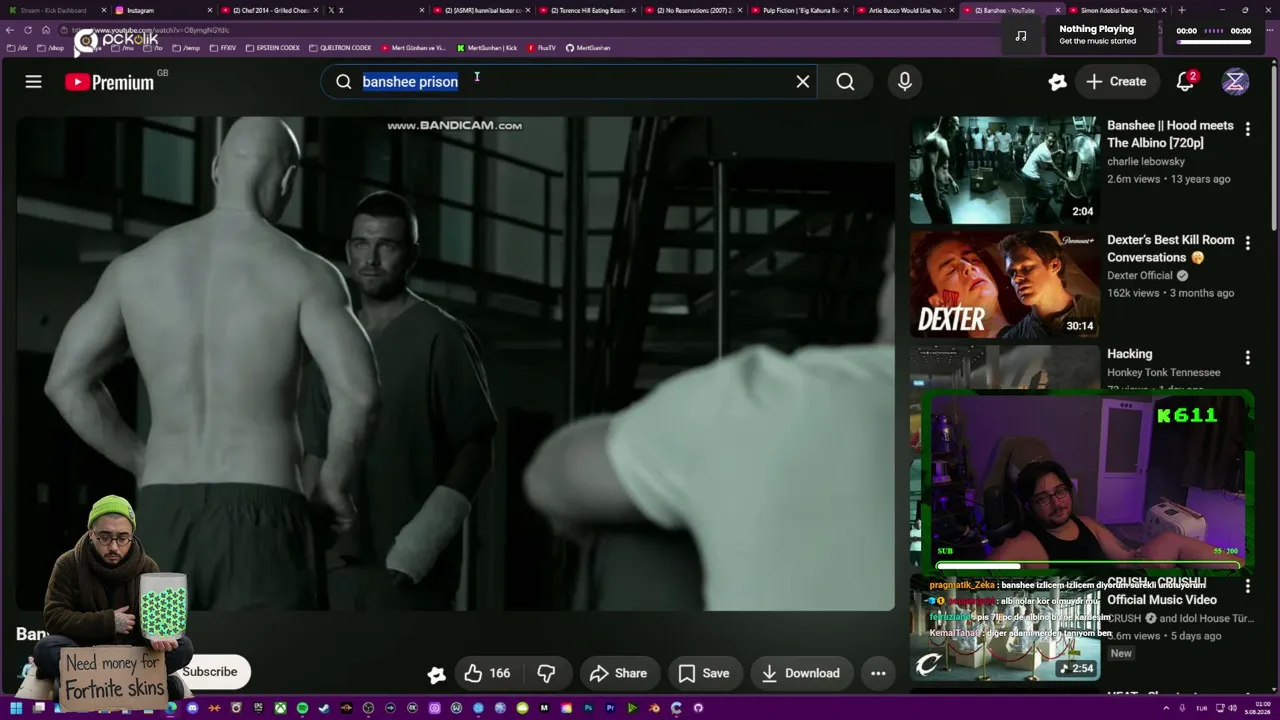1280x720 pixels.
Task: Open 'Dexter's Best Kill Room Conversations' title
Action: [1170, 248]
